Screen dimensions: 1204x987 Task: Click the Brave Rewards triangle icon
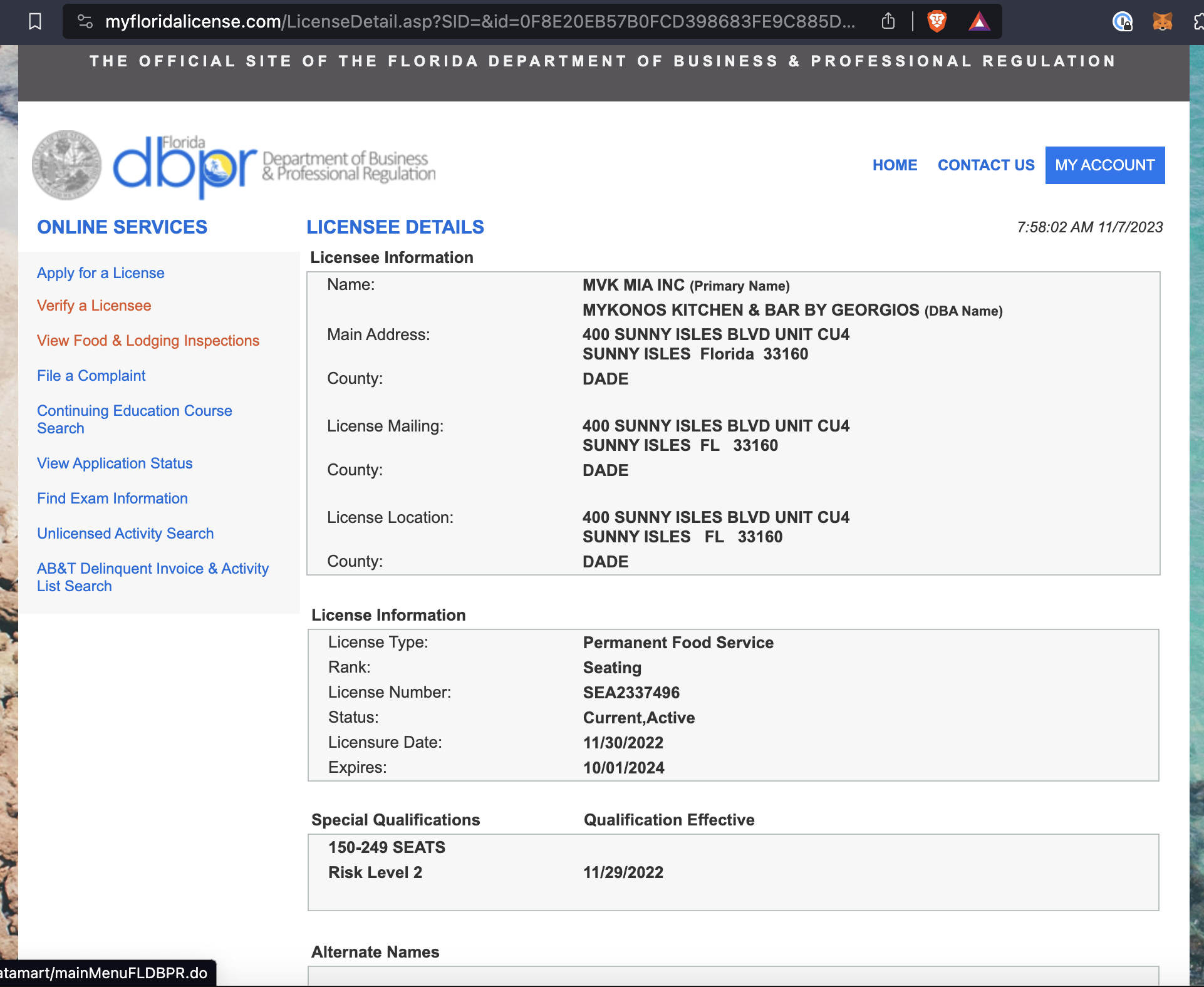979,22
